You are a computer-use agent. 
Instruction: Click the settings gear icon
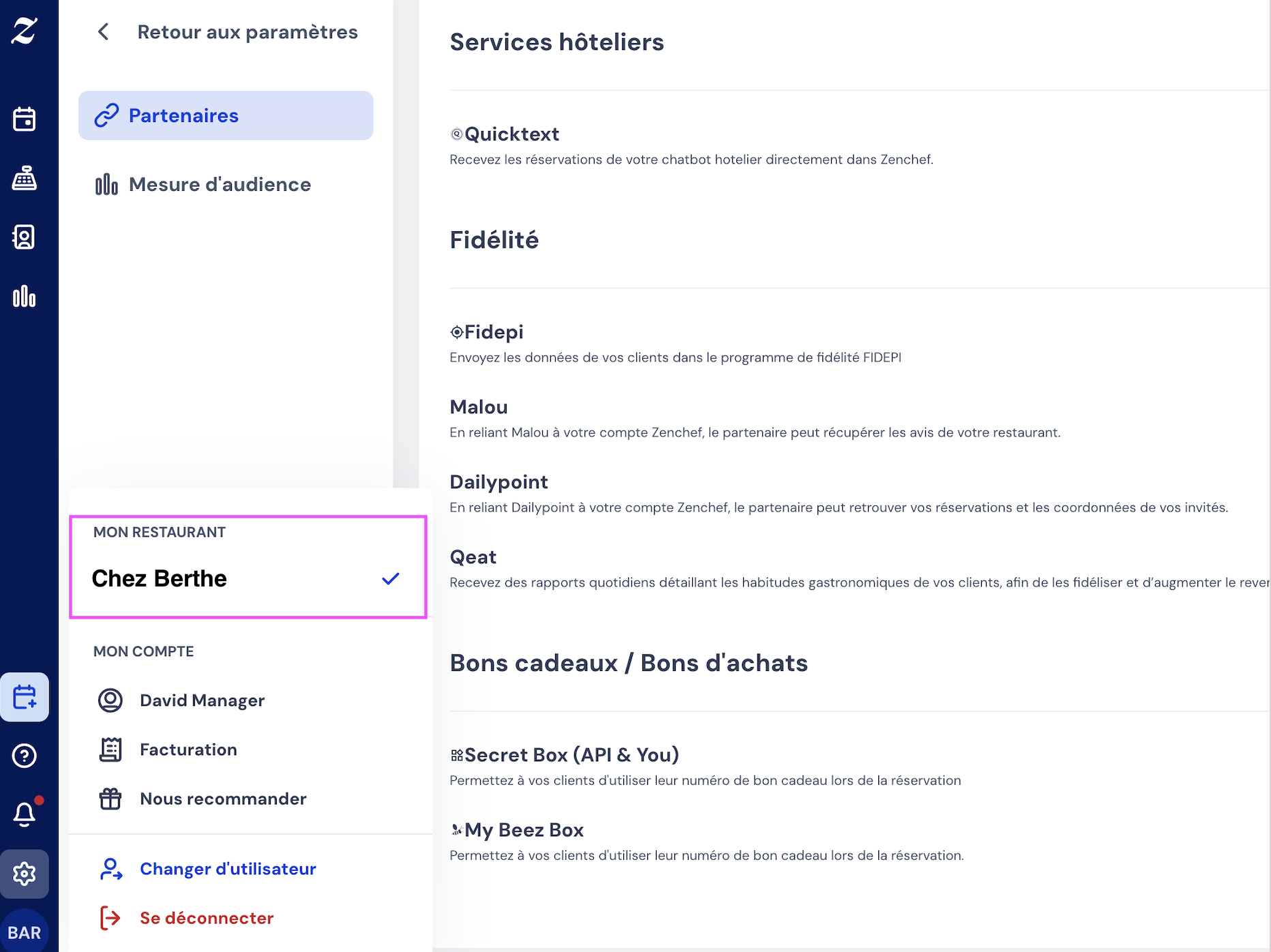point(25,874)
